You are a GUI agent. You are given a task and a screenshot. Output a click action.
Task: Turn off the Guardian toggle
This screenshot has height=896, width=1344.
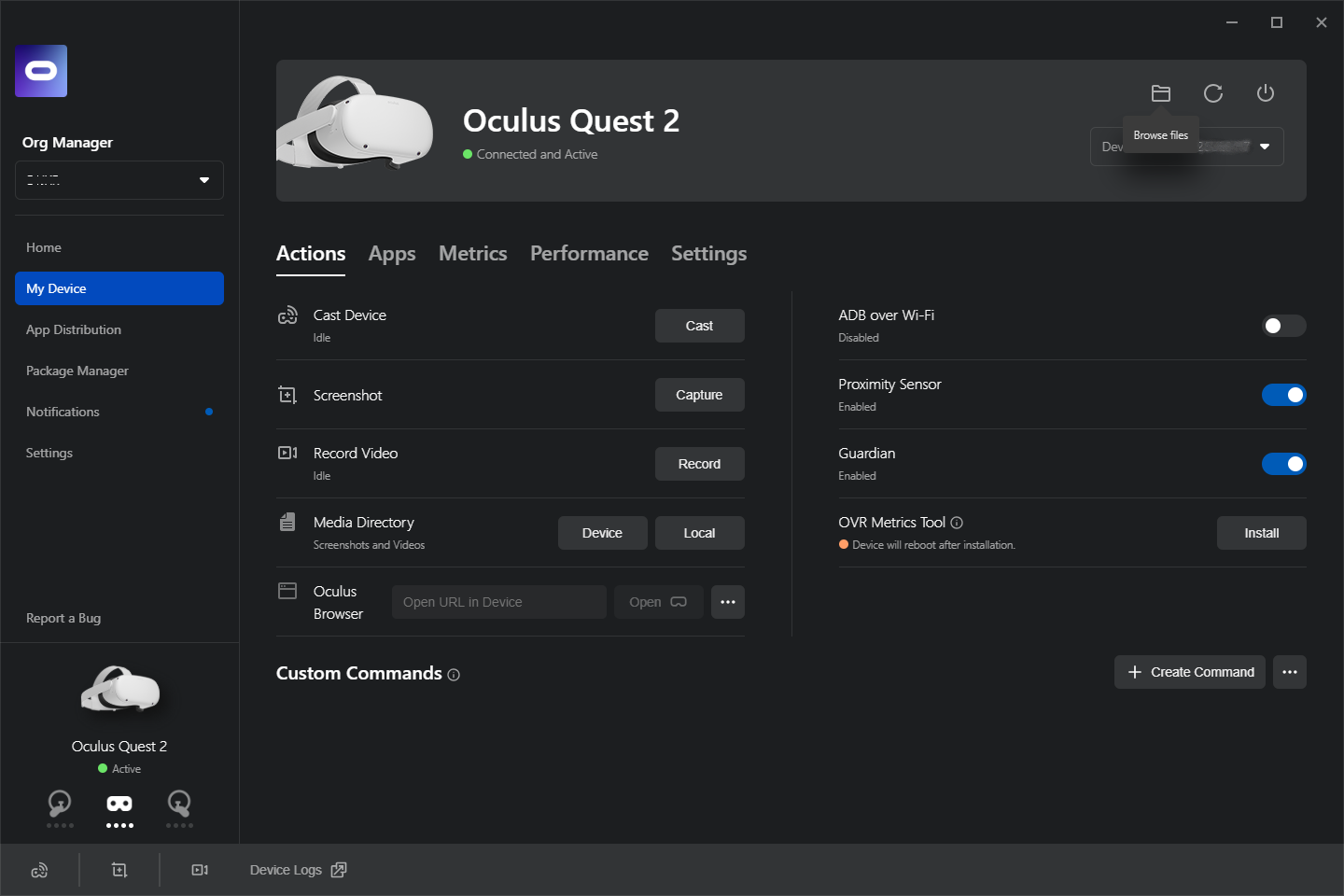[x=1283, y=464]
